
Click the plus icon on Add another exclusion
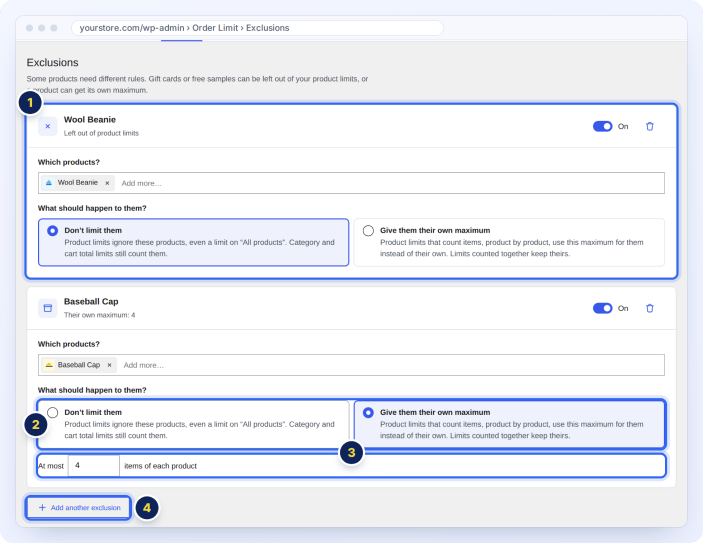42,508
